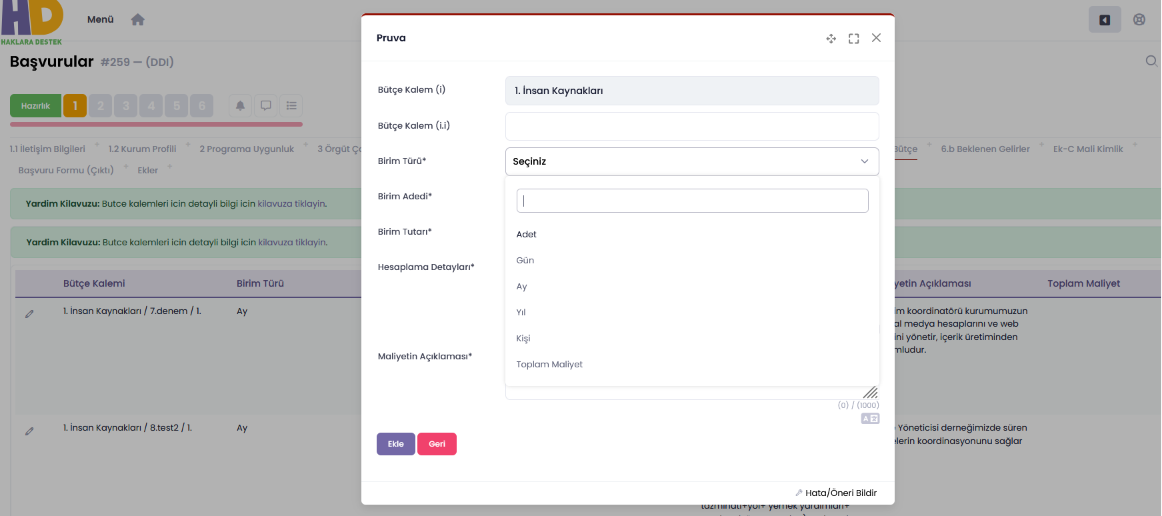Click the sidebar collapse arrow icon top right
The width and height of the screenshot is (1162, 516).
click(x=1104, y=20)
